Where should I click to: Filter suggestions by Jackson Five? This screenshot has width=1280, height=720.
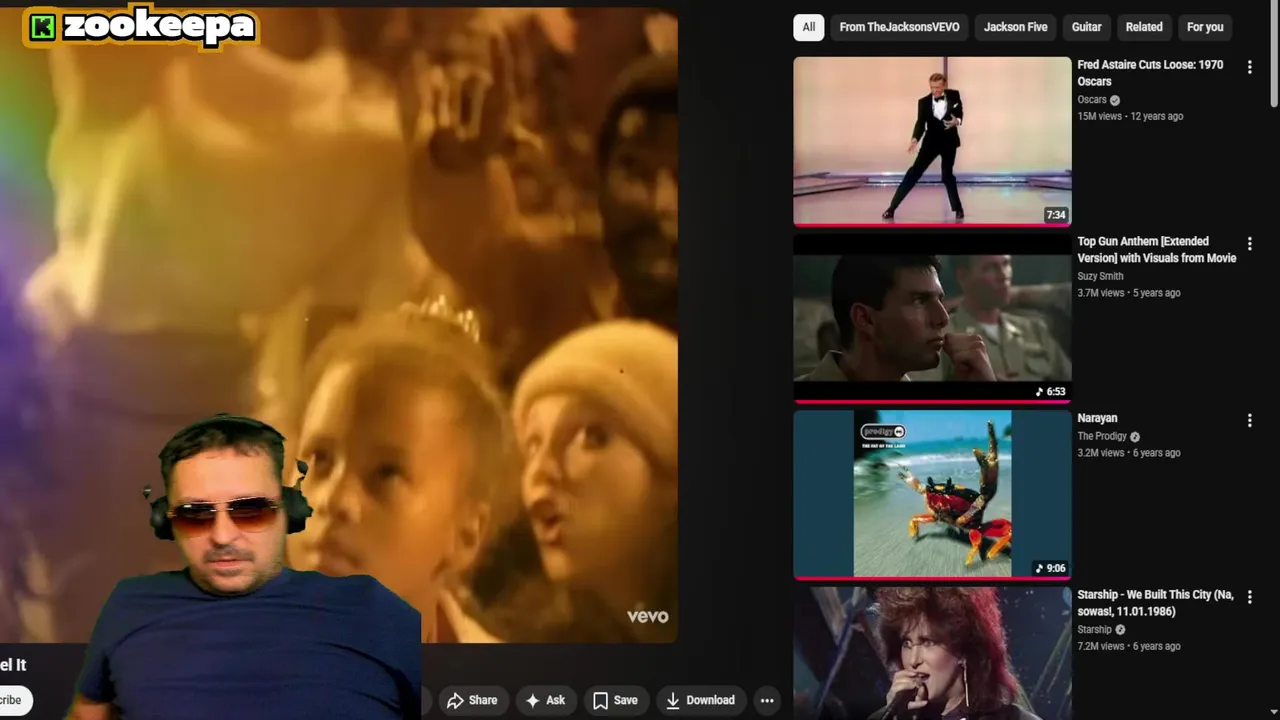point(1015,27)
